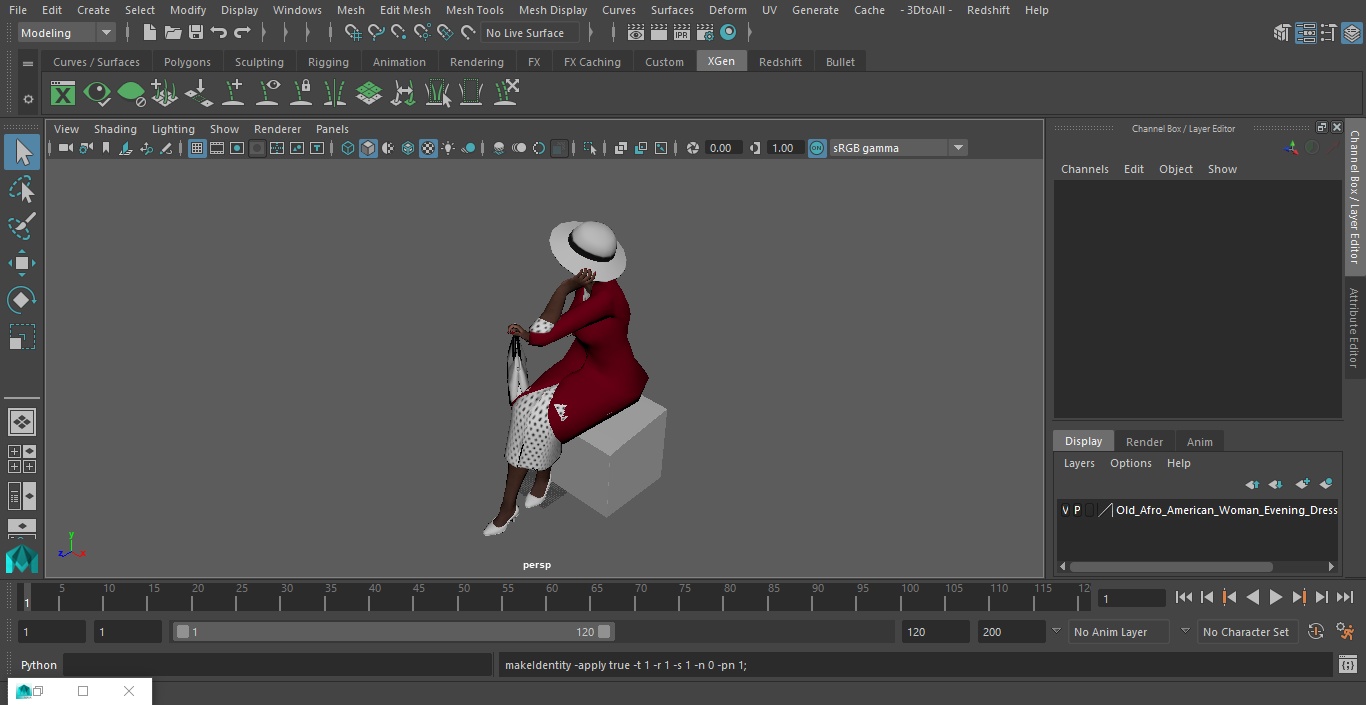Redo the action with the arrow icon
This screenshot has height=705, width=1366.
242,33
